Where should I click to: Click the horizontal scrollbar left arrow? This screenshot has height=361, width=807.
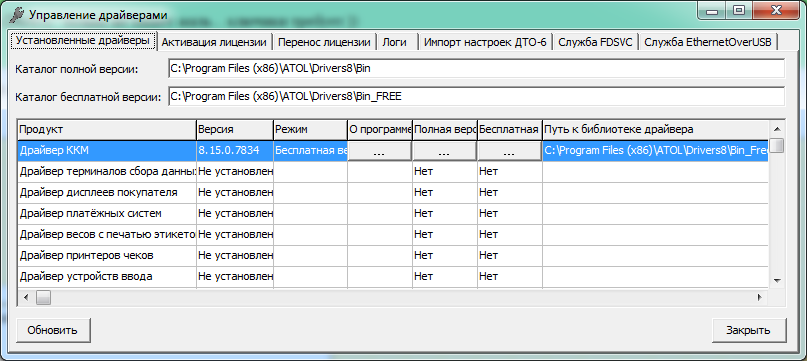click(26, 298)
